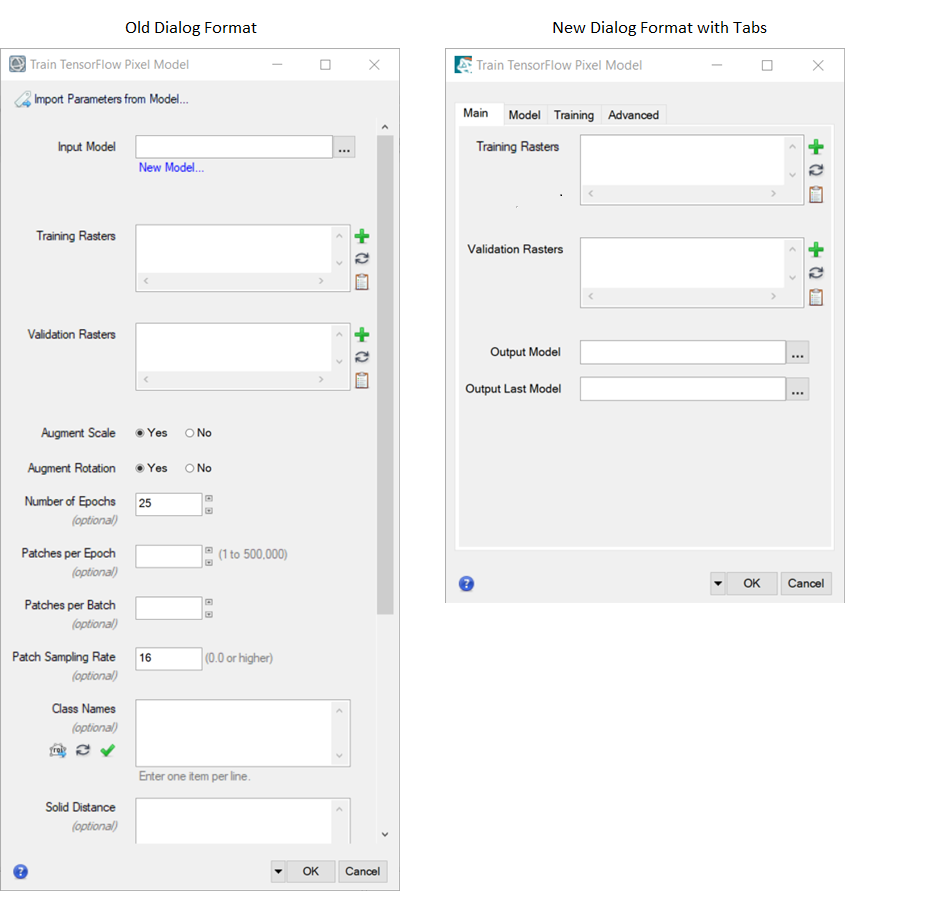The width and height of the screenshot is (928, 897).
Task: Browse for Output Model file
Action: coord(797,352)
